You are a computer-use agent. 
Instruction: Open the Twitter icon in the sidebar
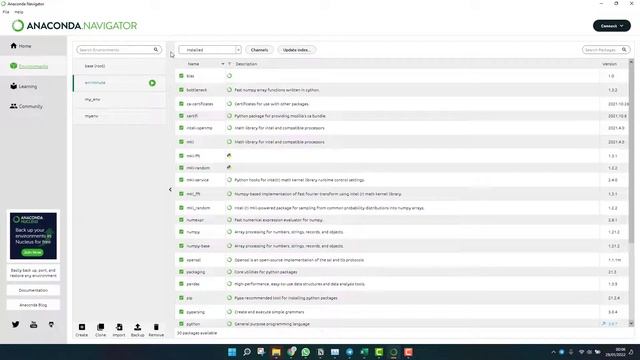16,324
